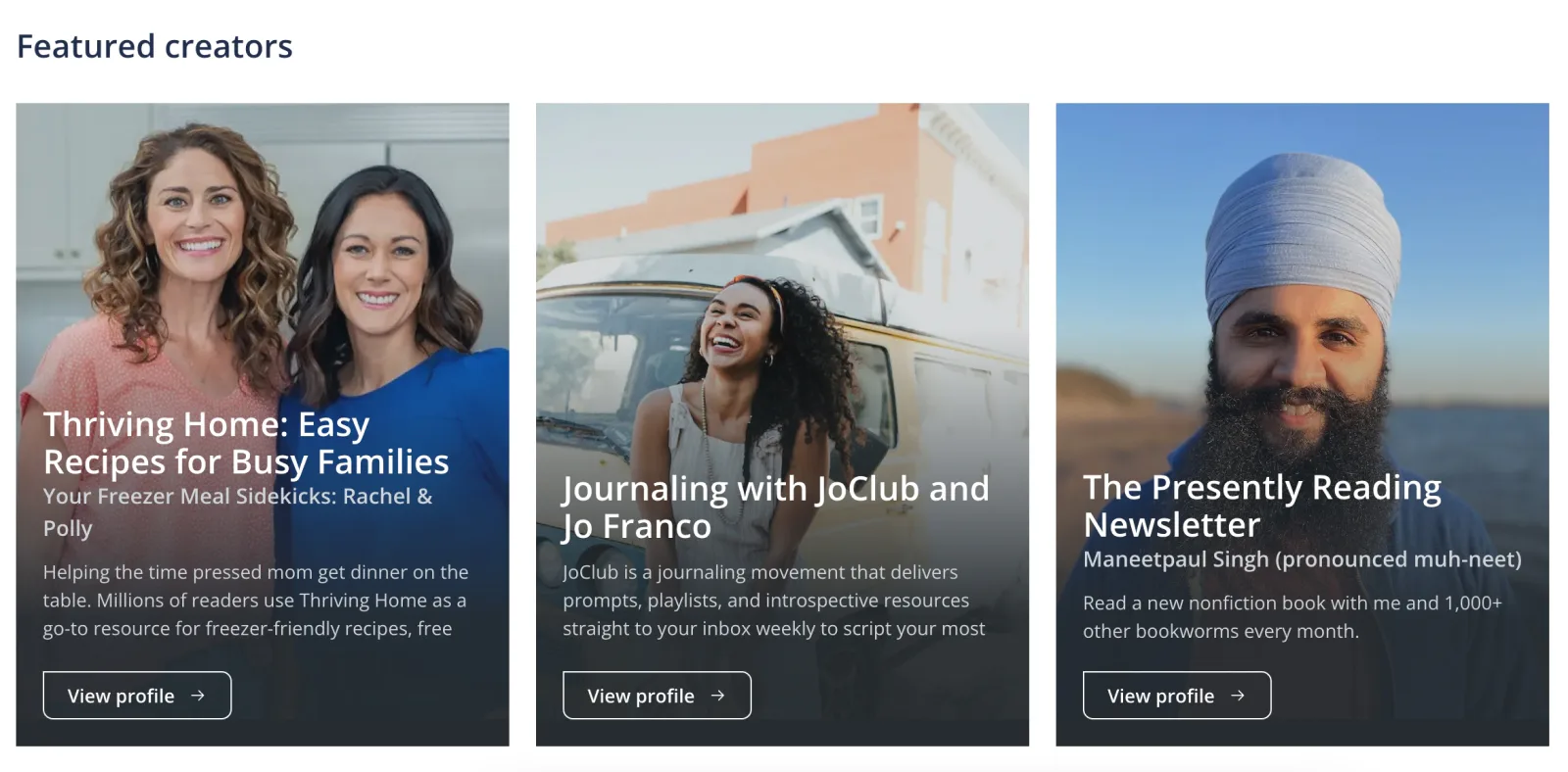1568x772 pixels.
Task: Open the Journaling with JoClub and Jo Franco title
Action: 775,507
